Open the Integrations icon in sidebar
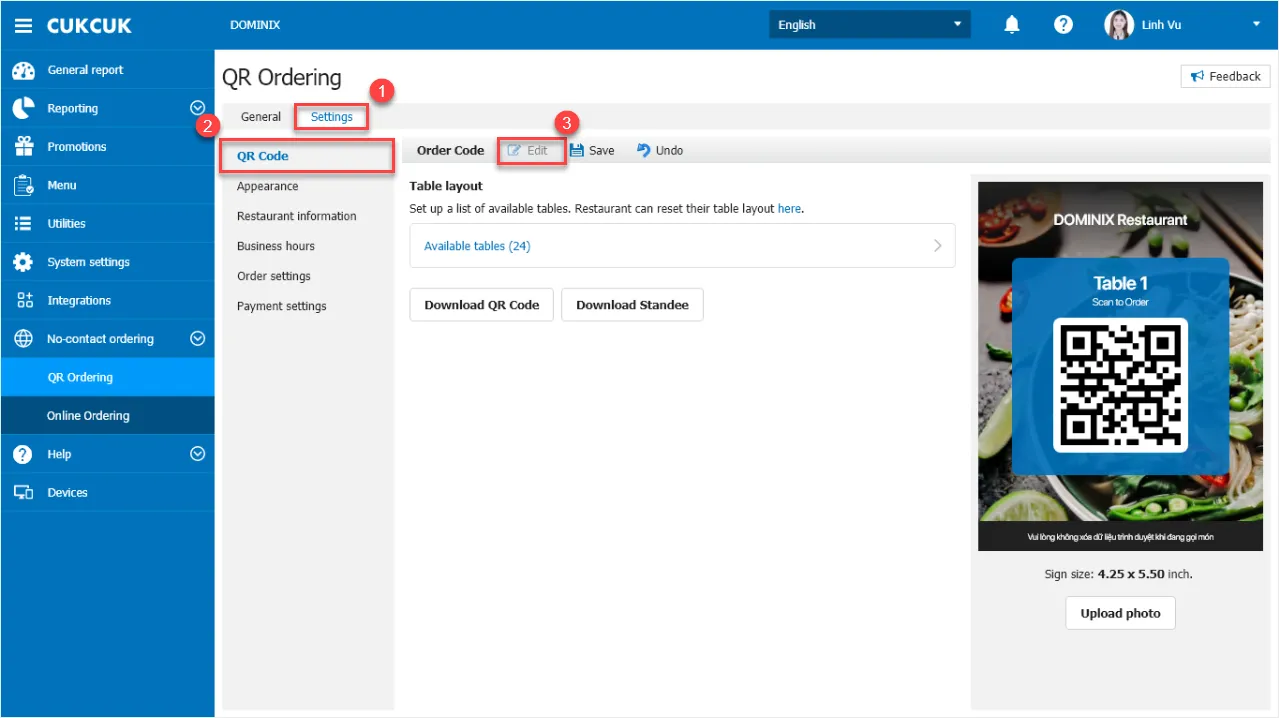Viewport: 1279px width, 718px height. point(23,300)
